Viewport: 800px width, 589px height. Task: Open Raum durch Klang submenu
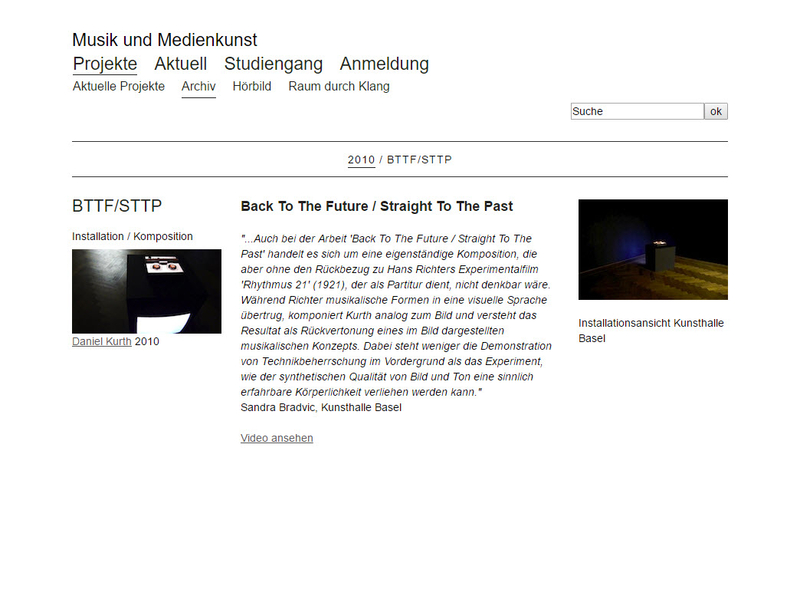[339, 86]
